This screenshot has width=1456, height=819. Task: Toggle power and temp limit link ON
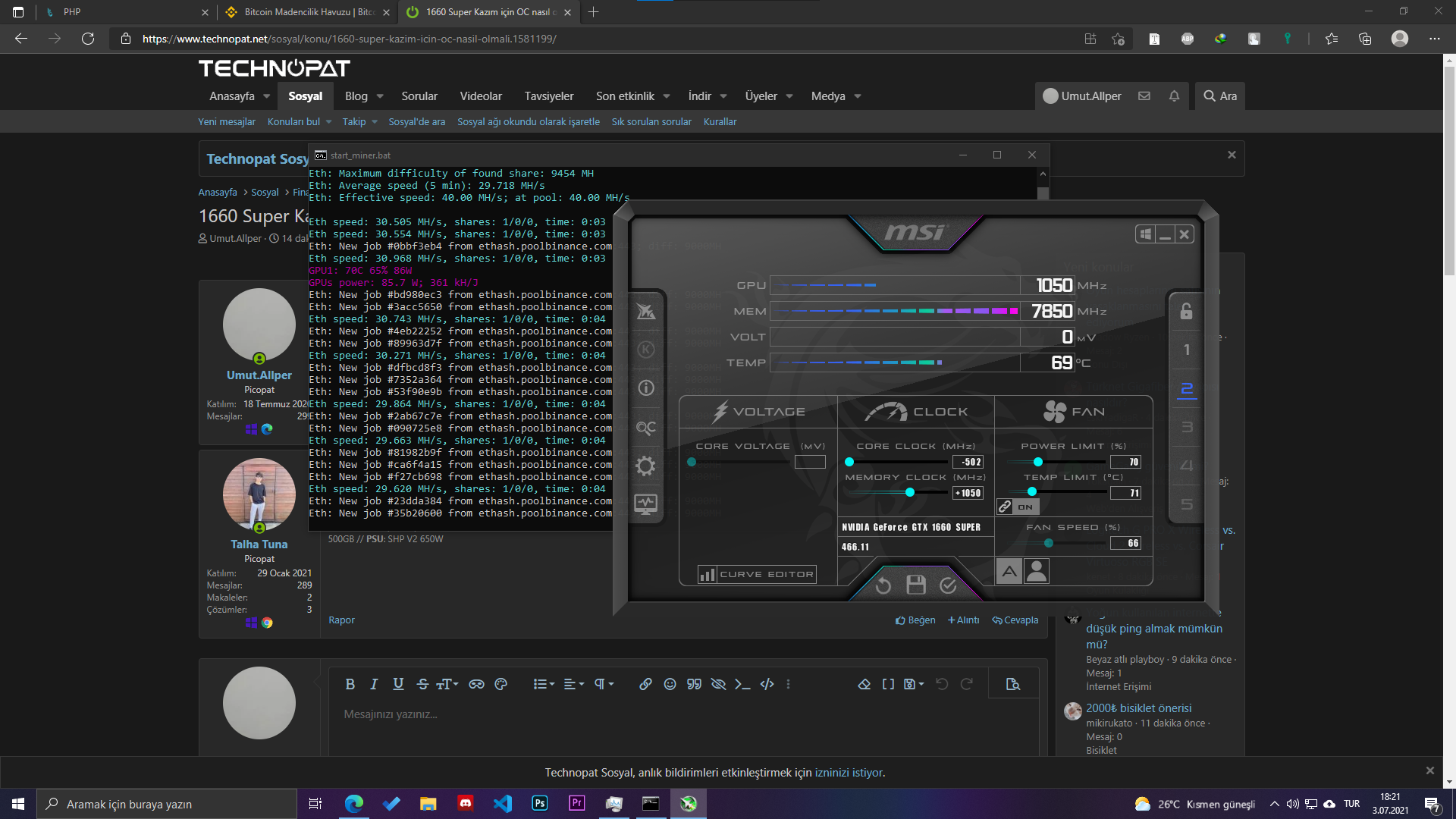point(1016,507)
